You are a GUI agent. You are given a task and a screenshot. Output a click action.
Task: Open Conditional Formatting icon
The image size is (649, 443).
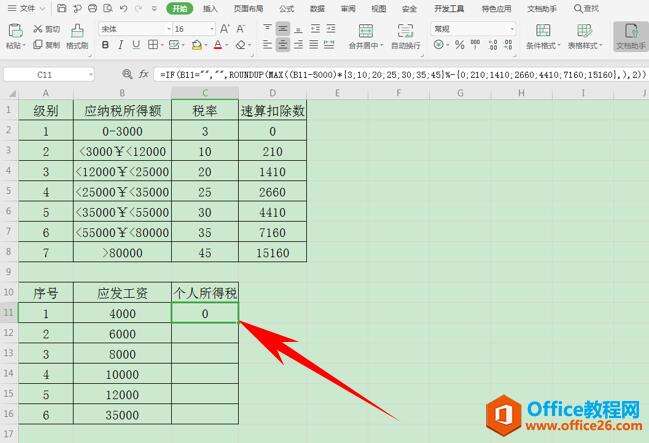pos(543,31)
